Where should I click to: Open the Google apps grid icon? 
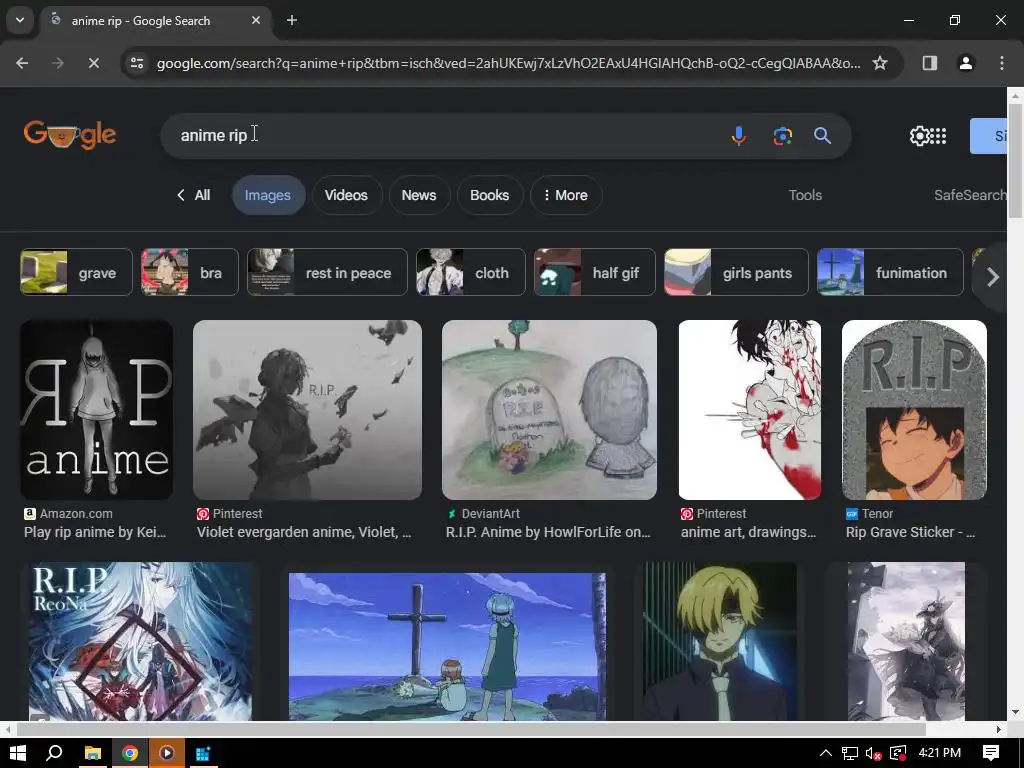tap(938, 136)
